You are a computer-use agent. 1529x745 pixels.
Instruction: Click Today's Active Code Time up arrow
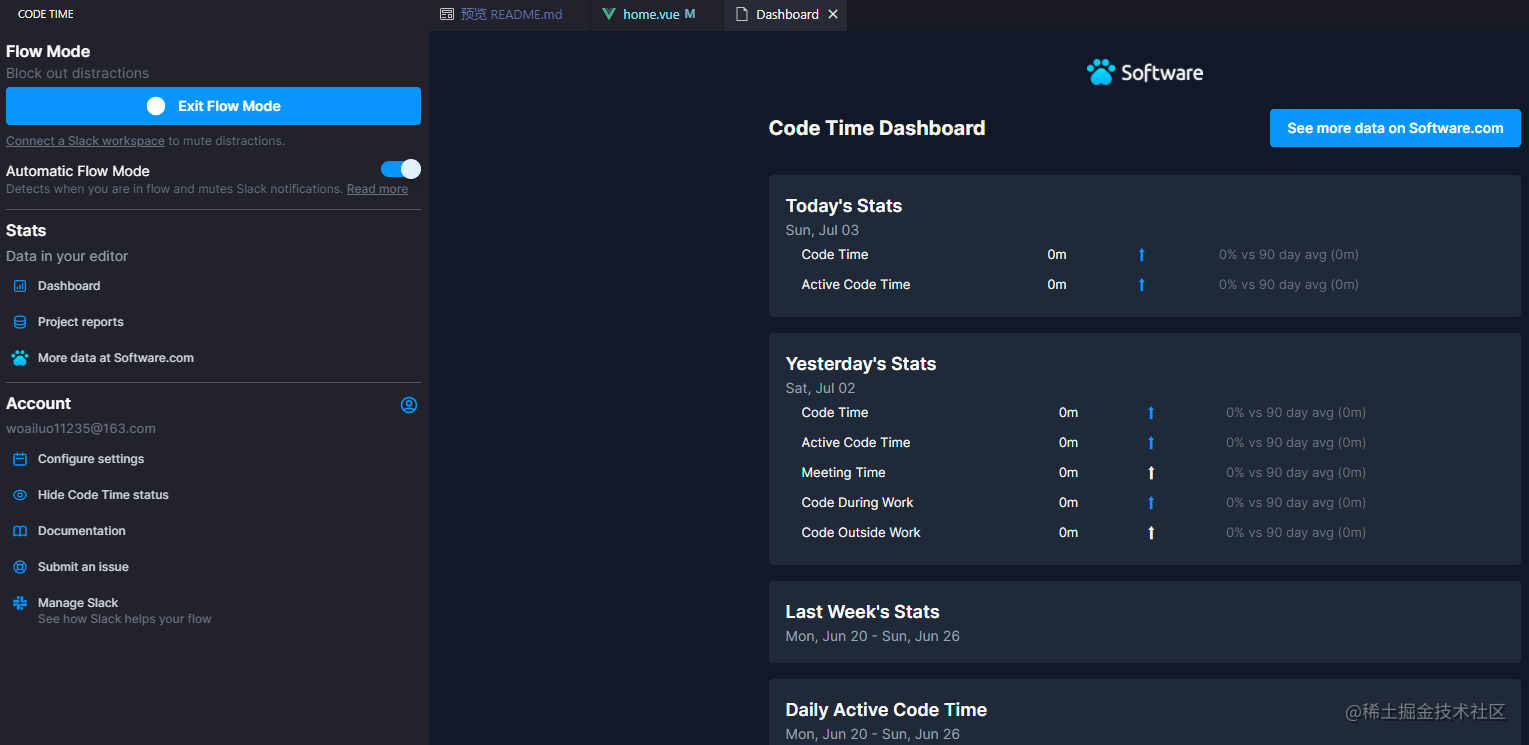[1141, 285]
